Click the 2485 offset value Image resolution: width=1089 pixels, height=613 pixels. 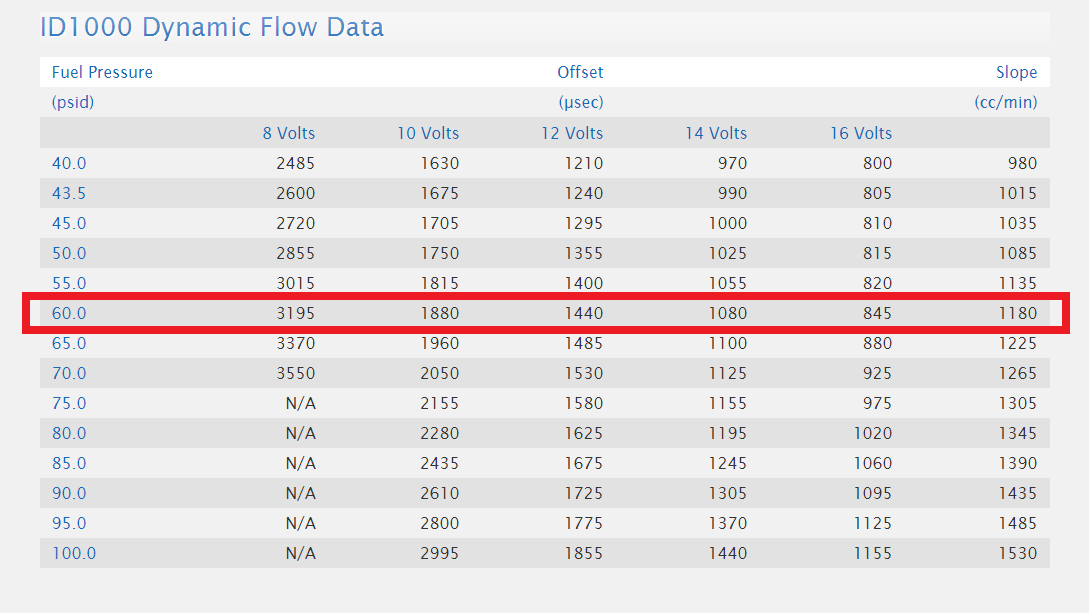[295, 163]
